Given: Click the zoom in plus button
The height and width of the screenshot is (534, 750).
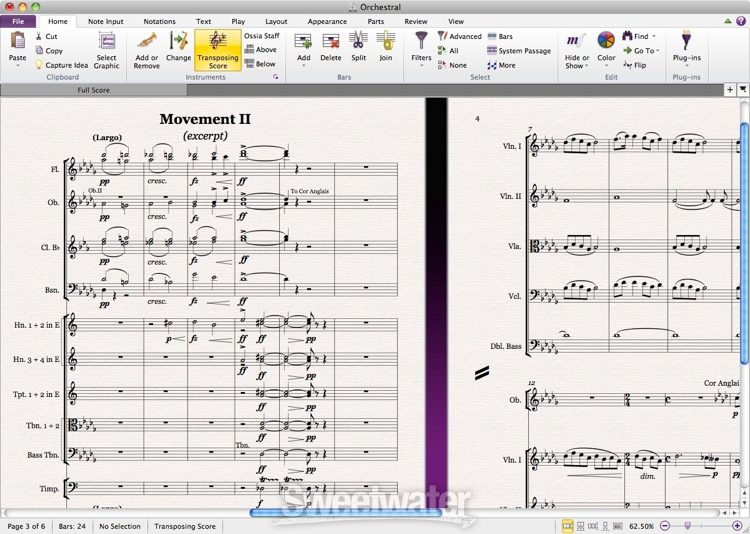Looking at the screenshot, I should pos(737,526).
